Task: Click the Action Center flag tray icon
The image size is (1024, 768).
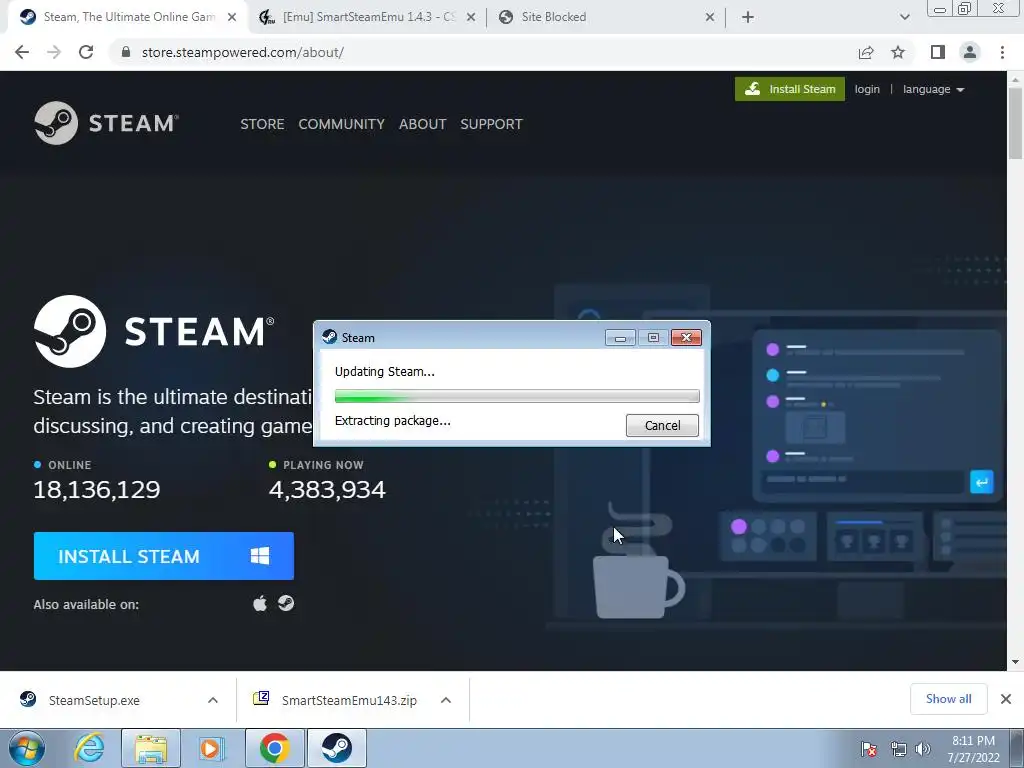Action: pyautogui.click(x=869, y=749)
